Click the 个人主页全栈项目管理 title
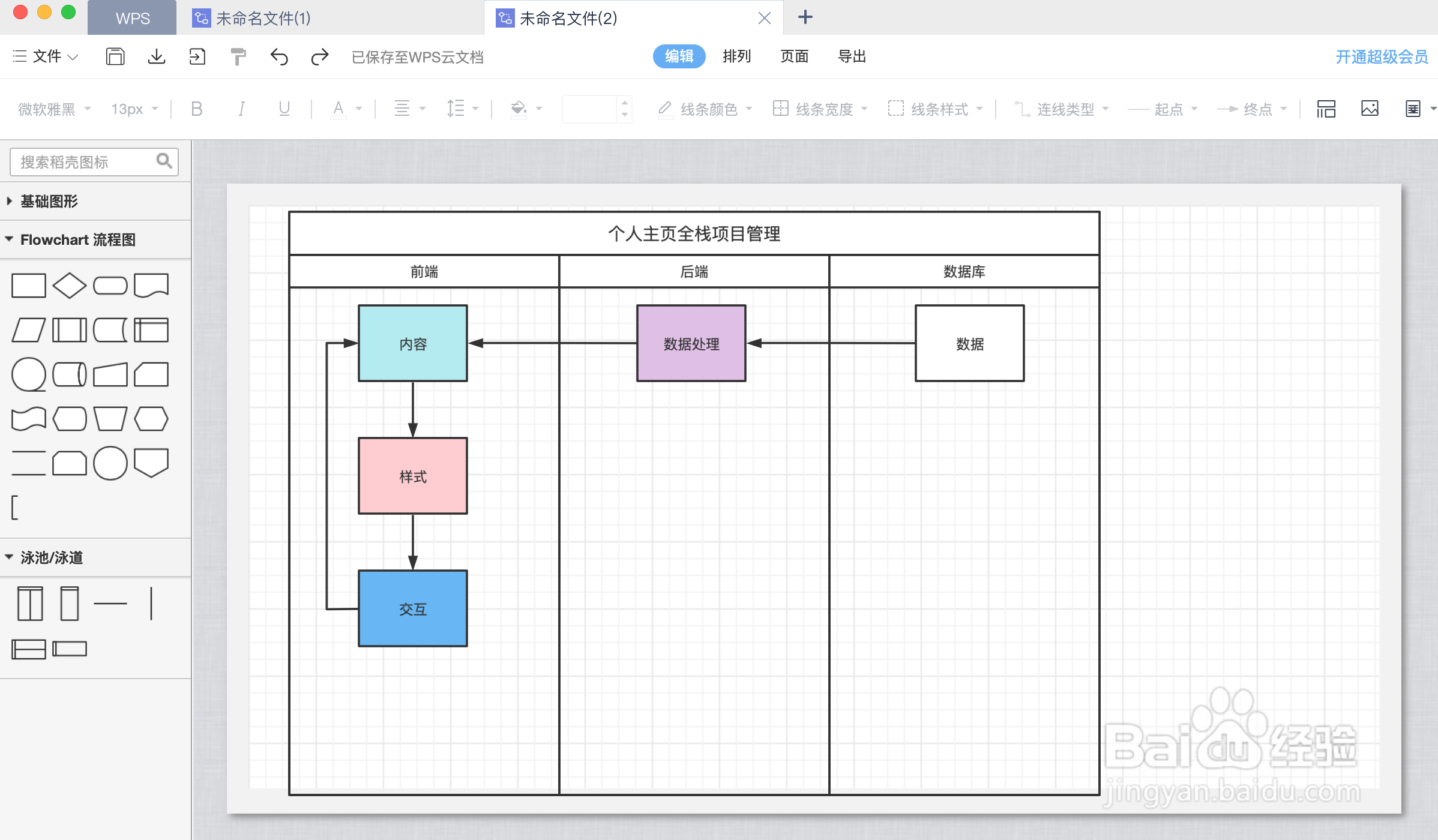The width and height of the screenshot is (1438, 840). tap(694, 233)
